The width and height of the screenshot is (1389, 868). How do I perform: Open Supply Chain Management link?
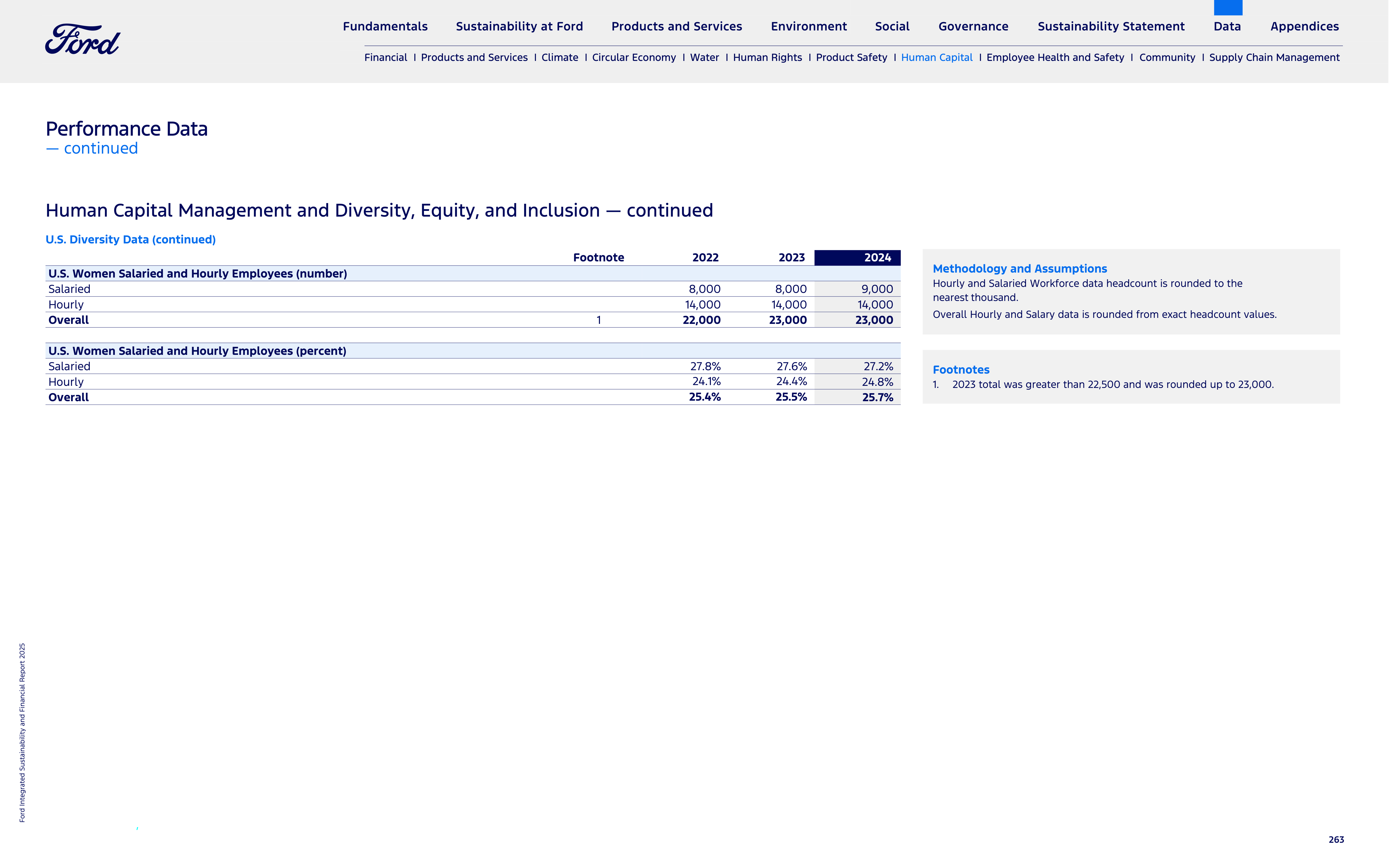pyautogui.click(x=1274, y=58)
